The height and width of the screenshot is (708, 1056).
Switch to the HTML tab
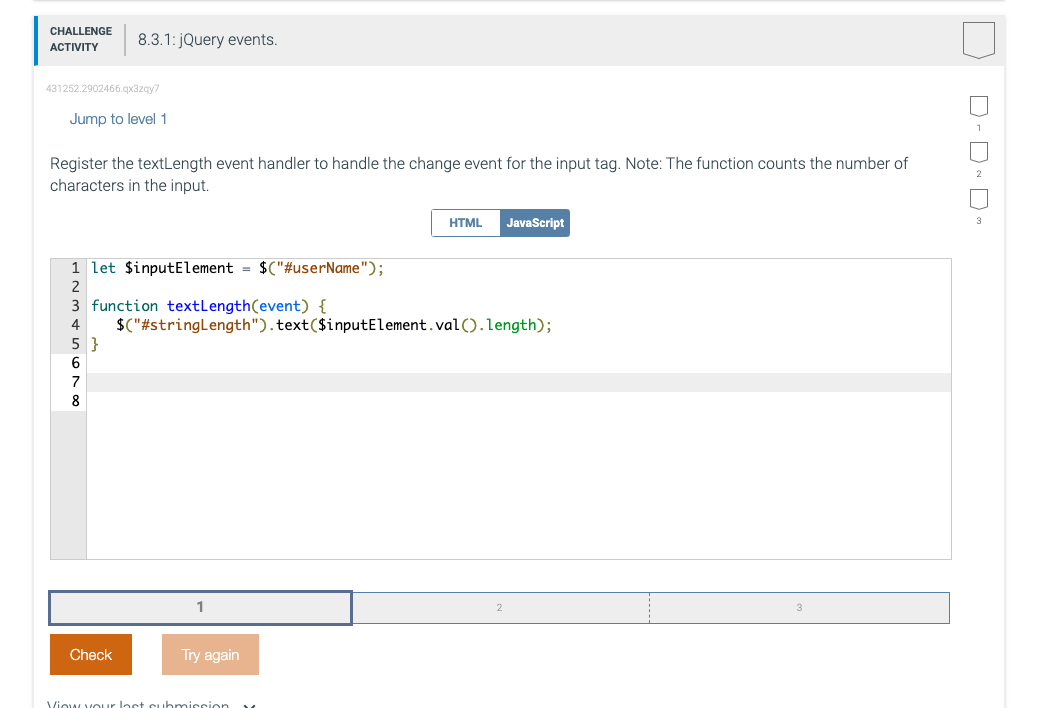pos(466,222)
